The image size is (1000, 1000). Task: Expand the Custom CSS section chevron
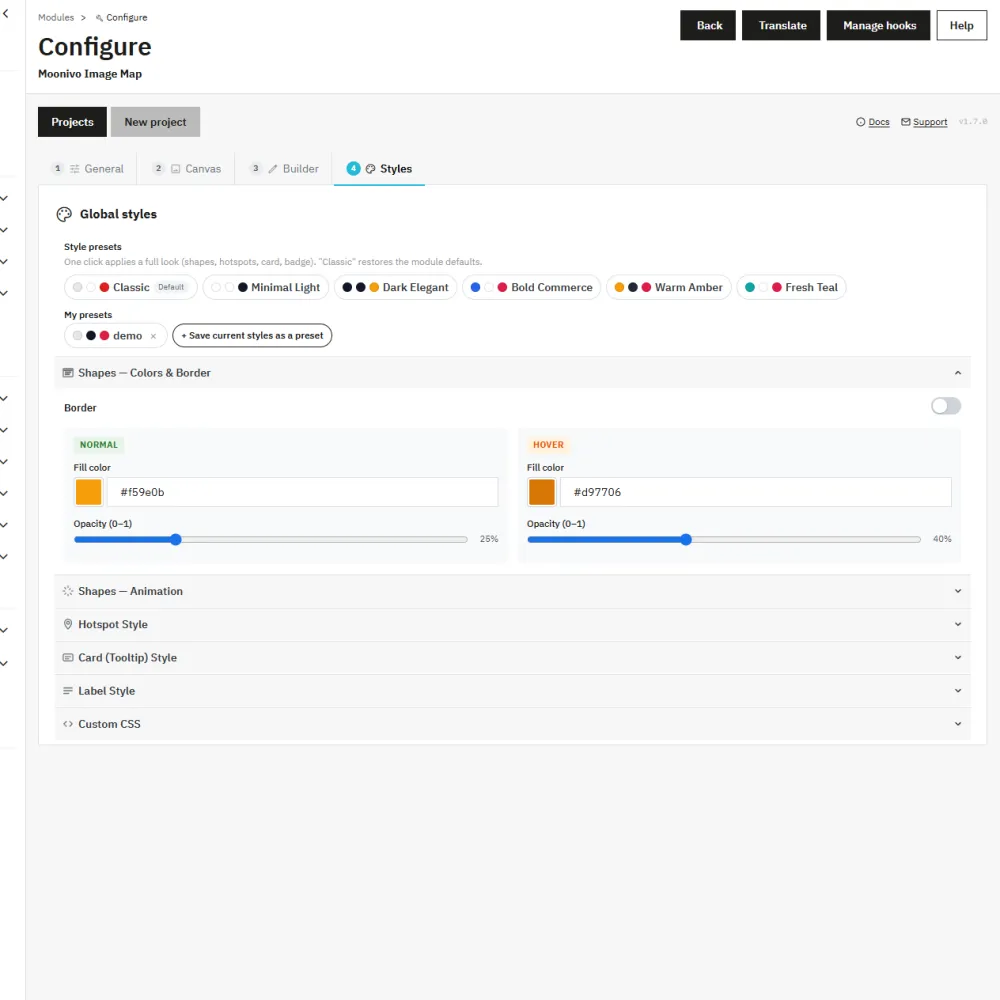pos(957,724)
